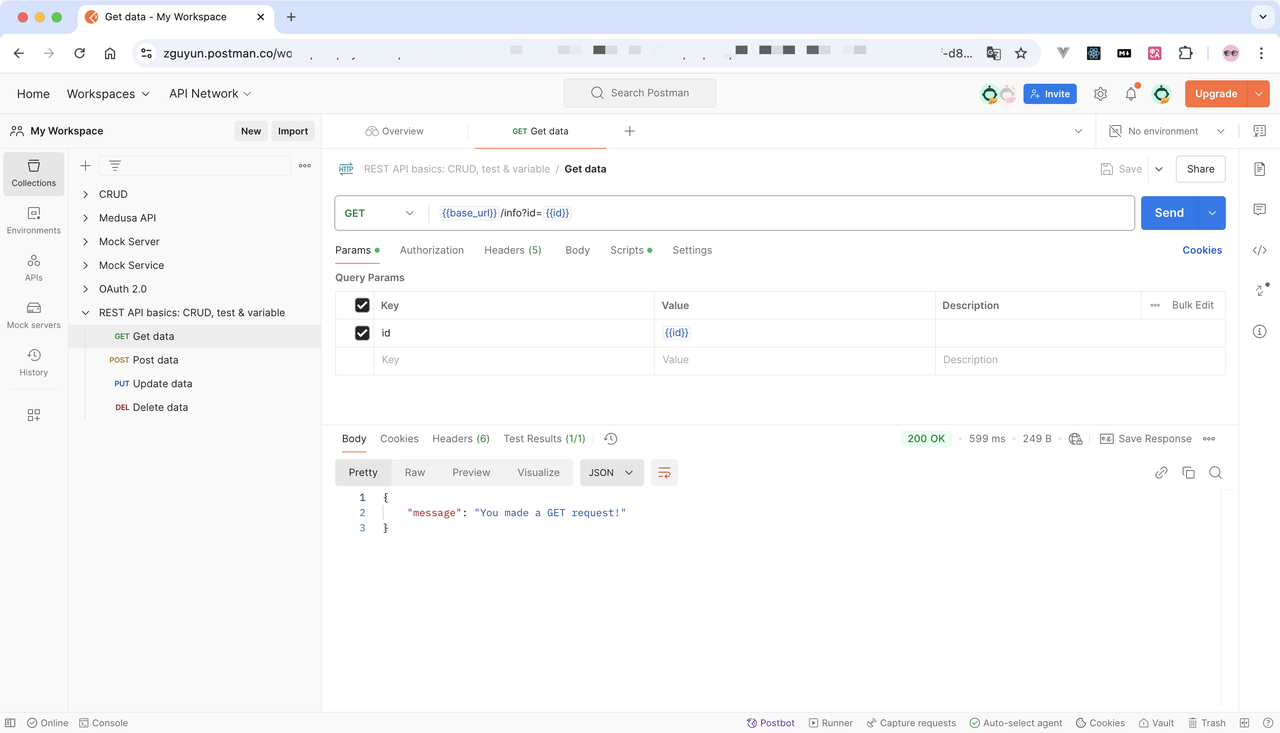
Task: Switch to the Scripts tab
Action: point(630,250)
